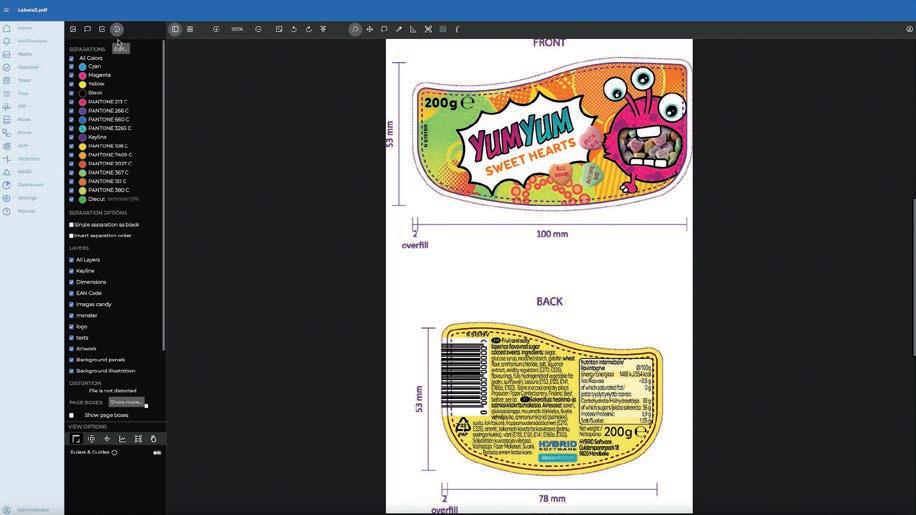
Task: Select the marquee crop tool
Action: click(428, 29)
